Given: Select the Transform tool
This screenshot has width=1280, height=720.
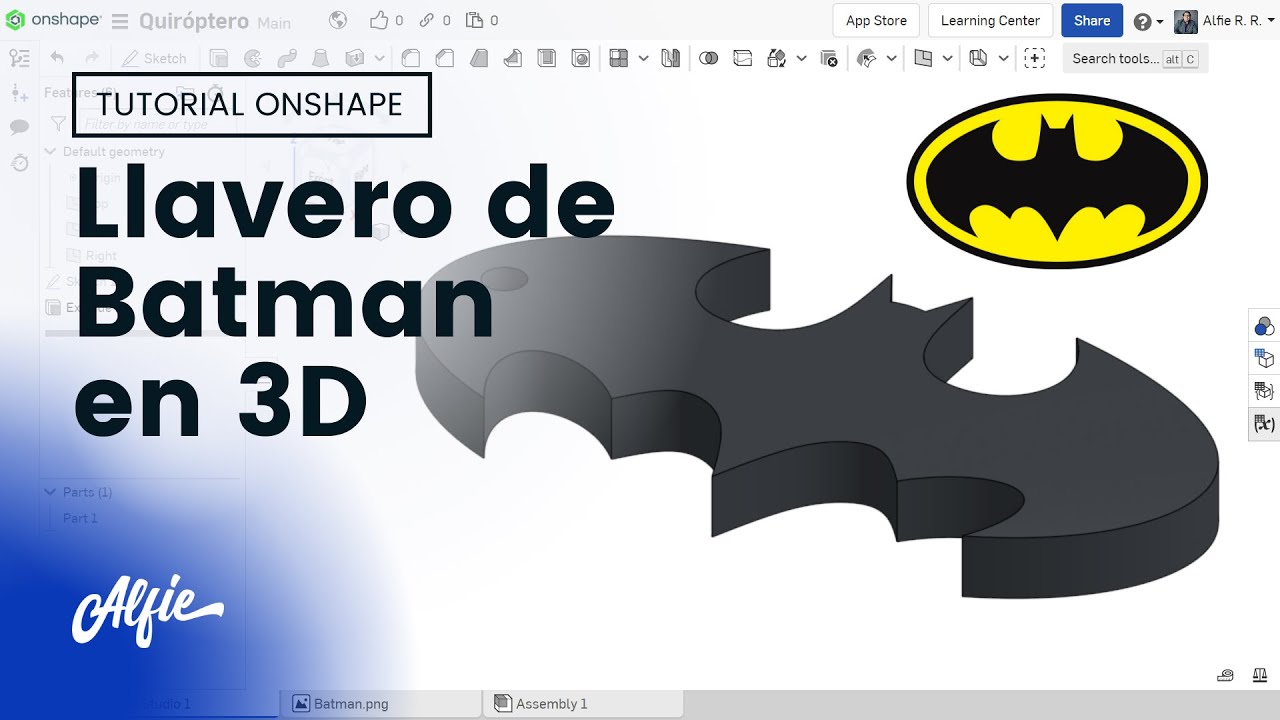Looking at the screenshot, I should click(x=777, y=58).
